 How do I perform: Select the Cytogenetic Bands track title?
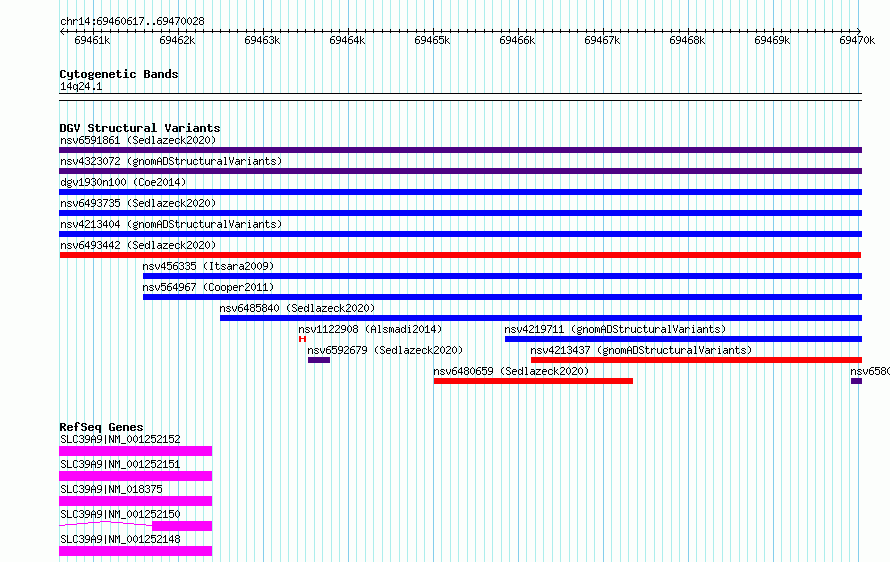click(x=119, y=74)
